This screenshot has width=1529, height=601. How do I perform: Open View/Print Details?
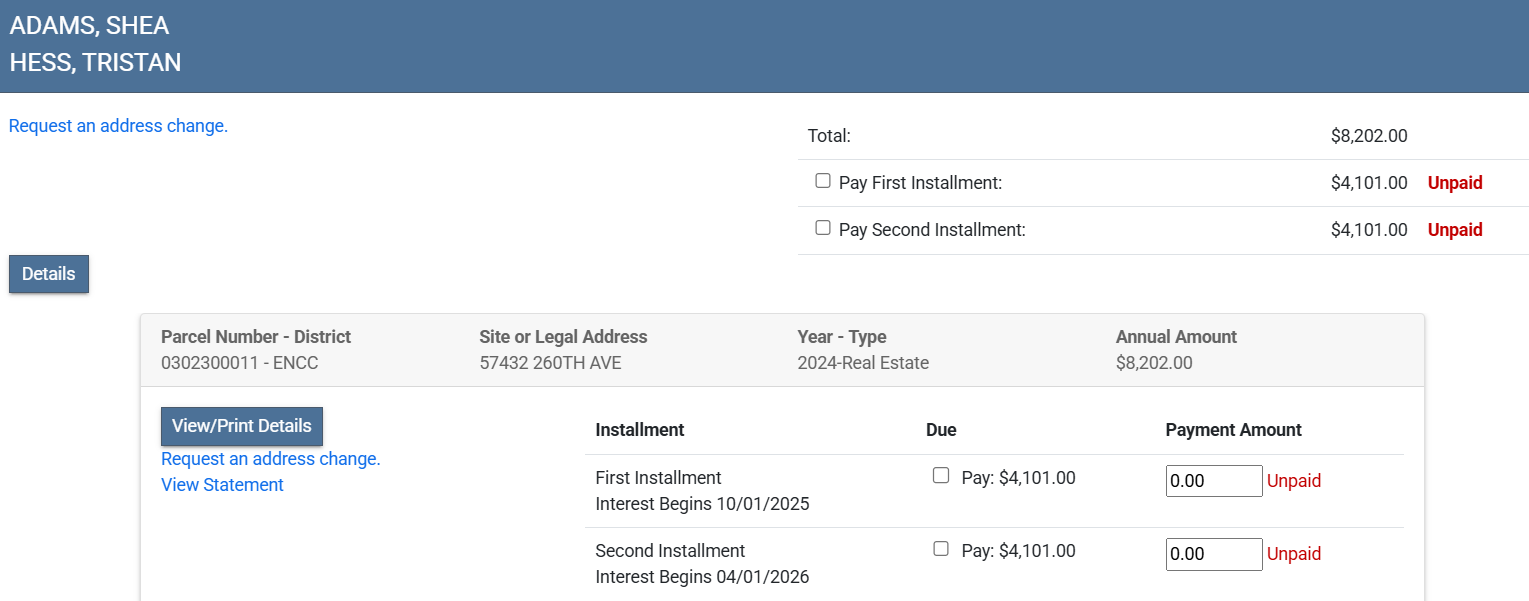pyautogui.click(x=242, y=426)
